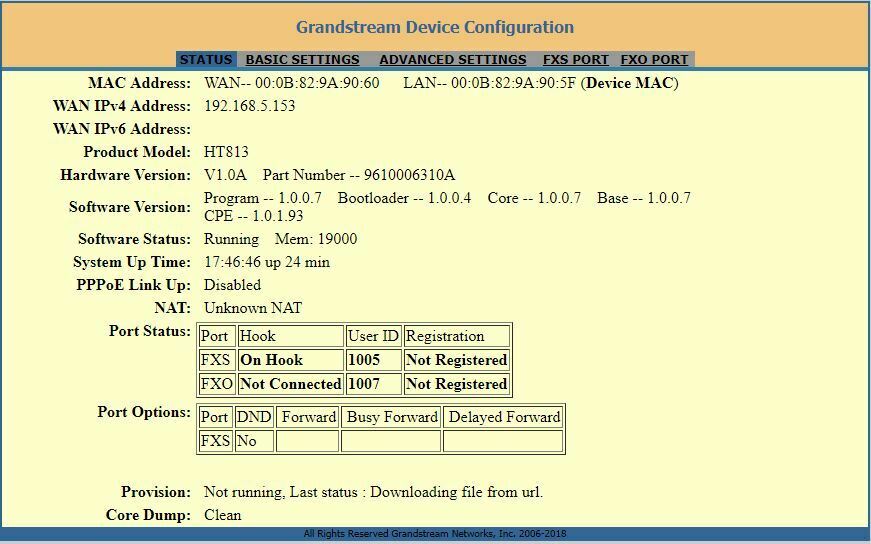Click the Software Status Running value

[x=231, y=239]
